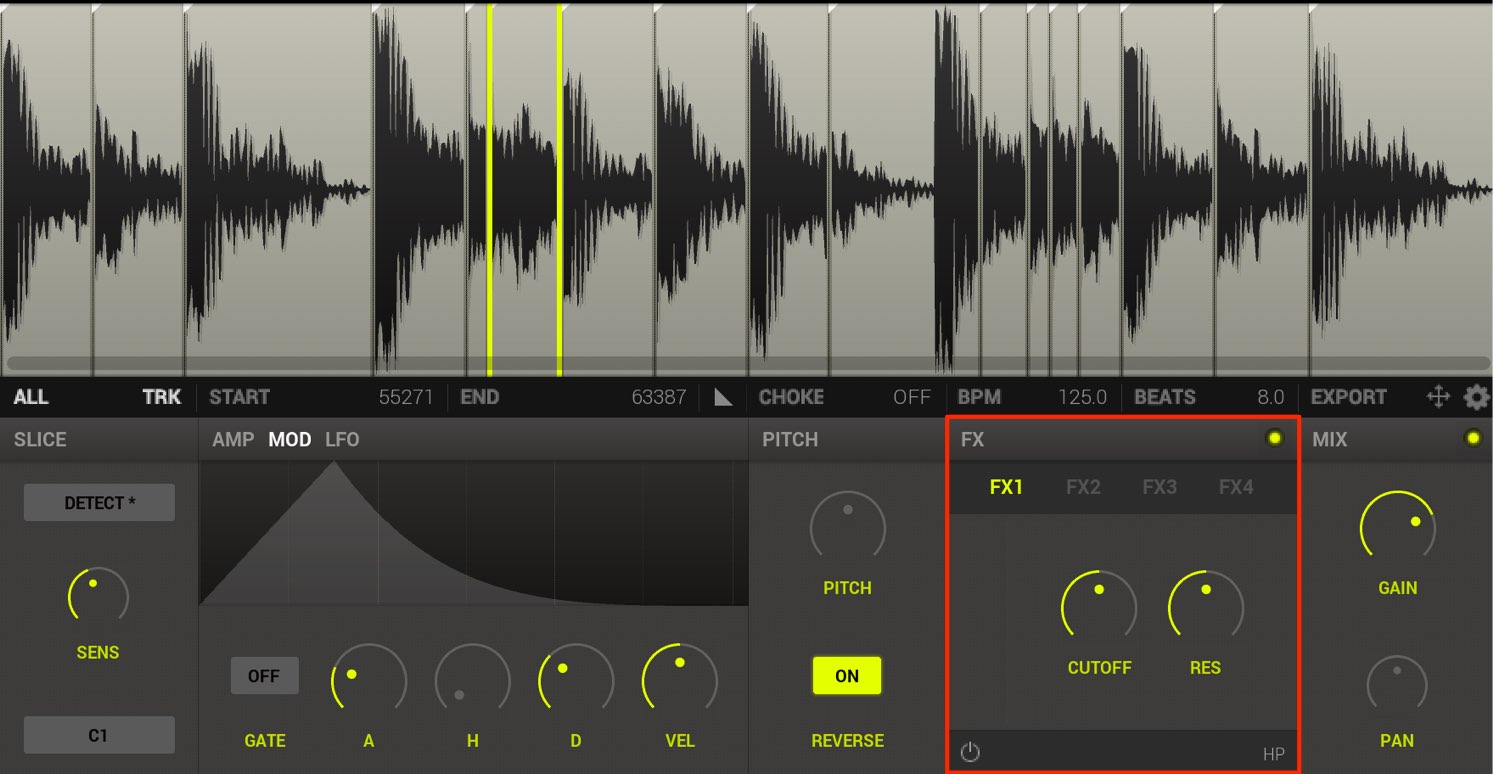Click the BEATS value 8.0

pos(1270,397)
